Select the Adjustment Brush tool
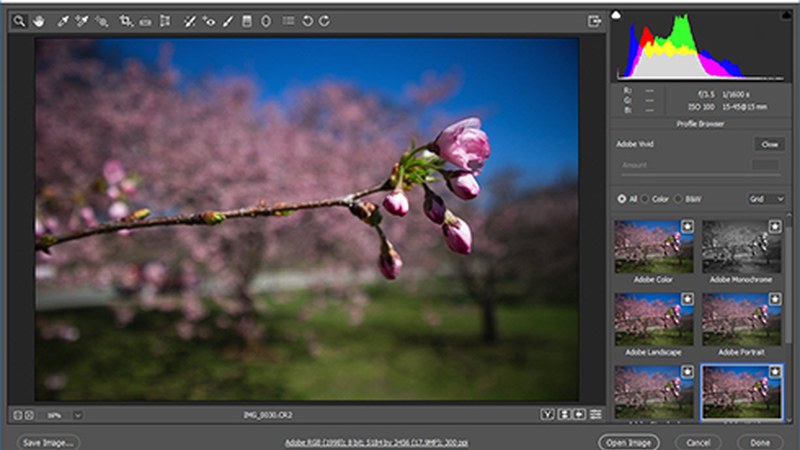Screen dimensions: 800x450 click(228, 20)
